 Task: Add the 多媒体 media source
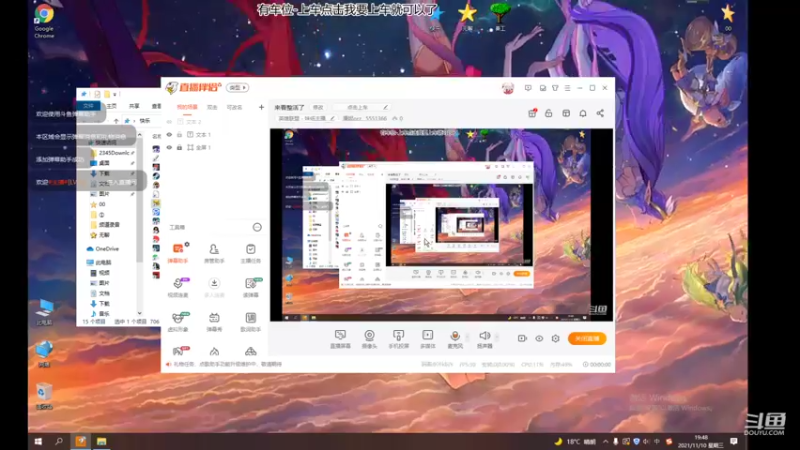(x=428, y=338)
